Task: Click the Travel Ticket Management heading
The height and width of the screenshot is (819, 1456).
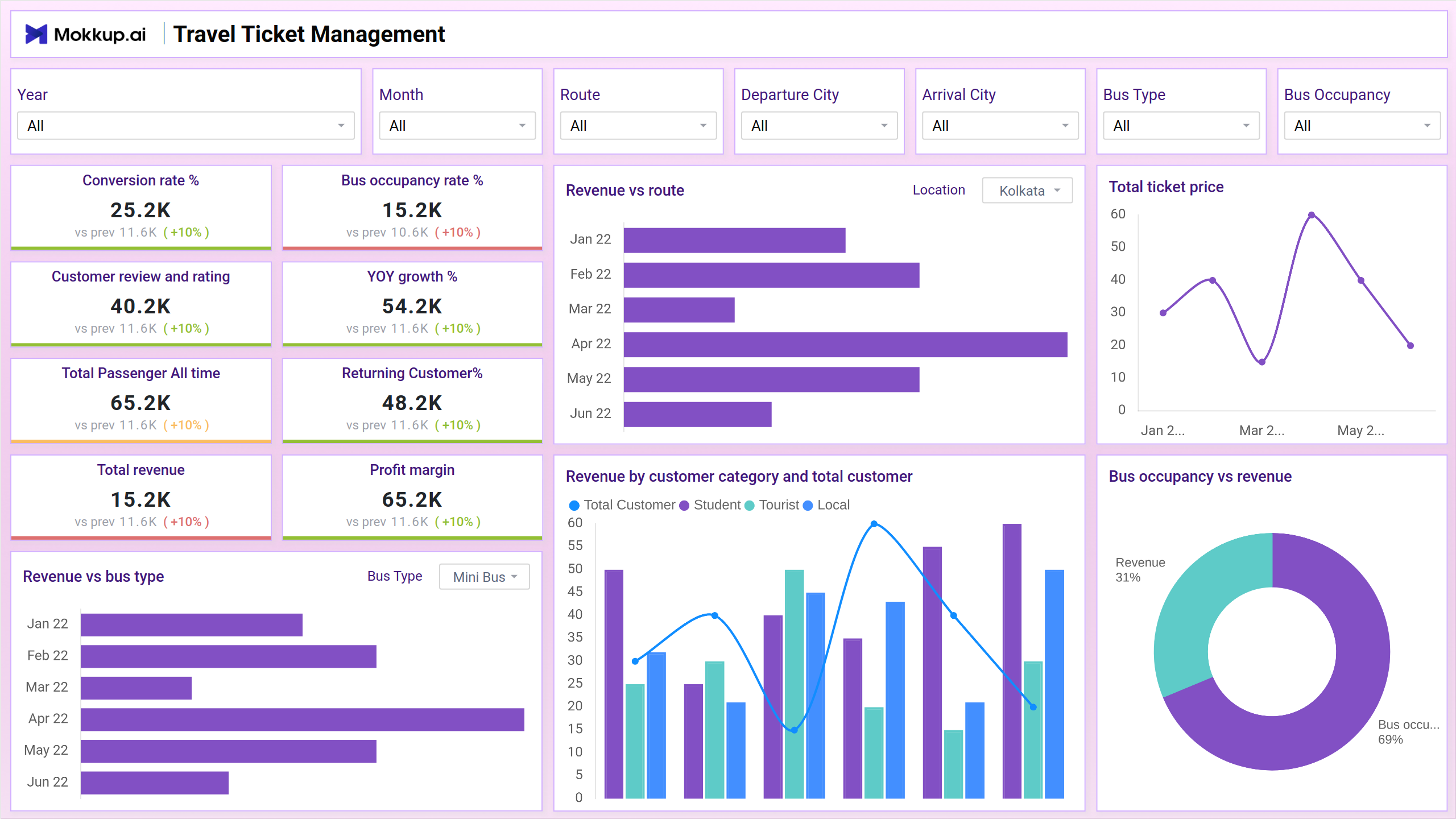Action: click(x=309, y=34)
